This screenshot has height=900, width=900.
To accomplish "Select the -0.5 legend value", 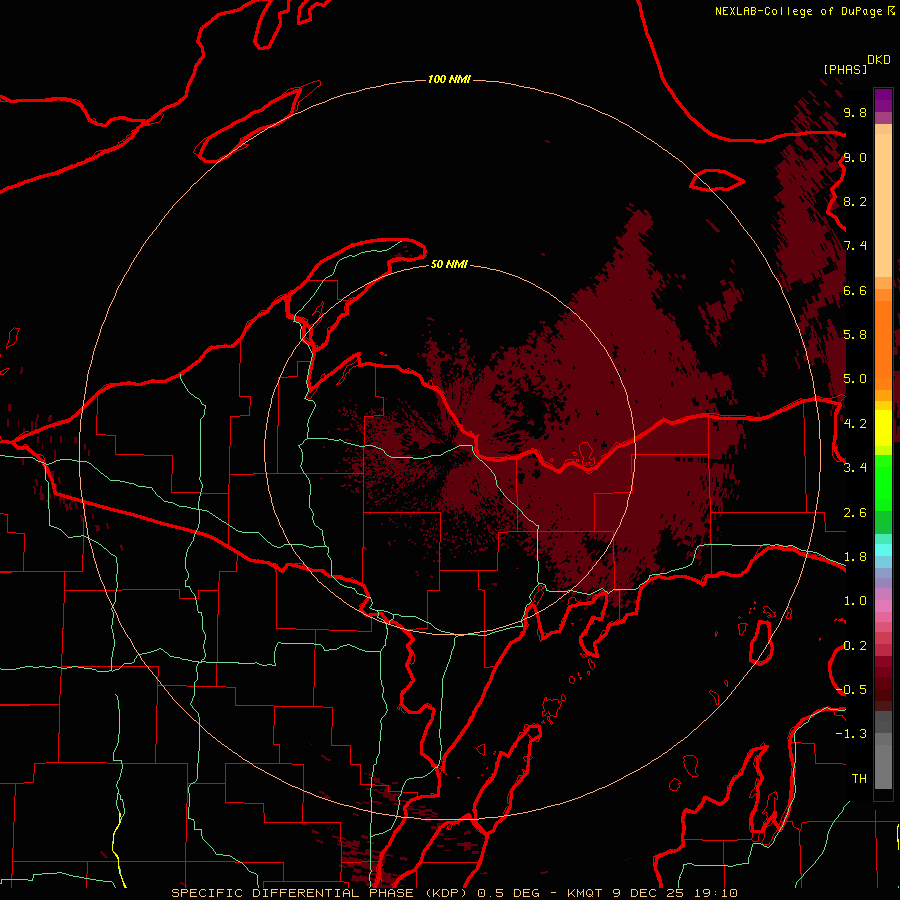I will (x=851, y=689).
